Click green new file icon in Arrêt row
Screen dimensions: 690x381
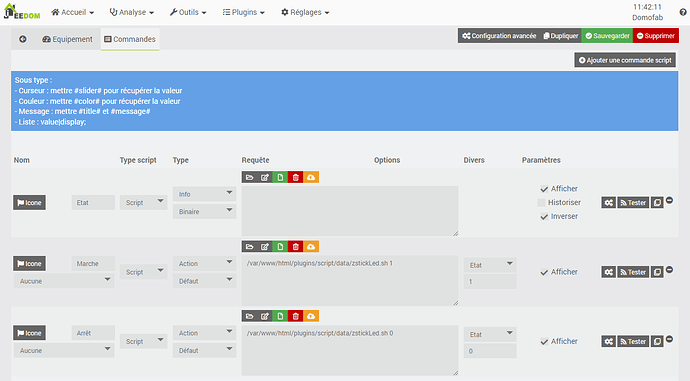(280, 316)
